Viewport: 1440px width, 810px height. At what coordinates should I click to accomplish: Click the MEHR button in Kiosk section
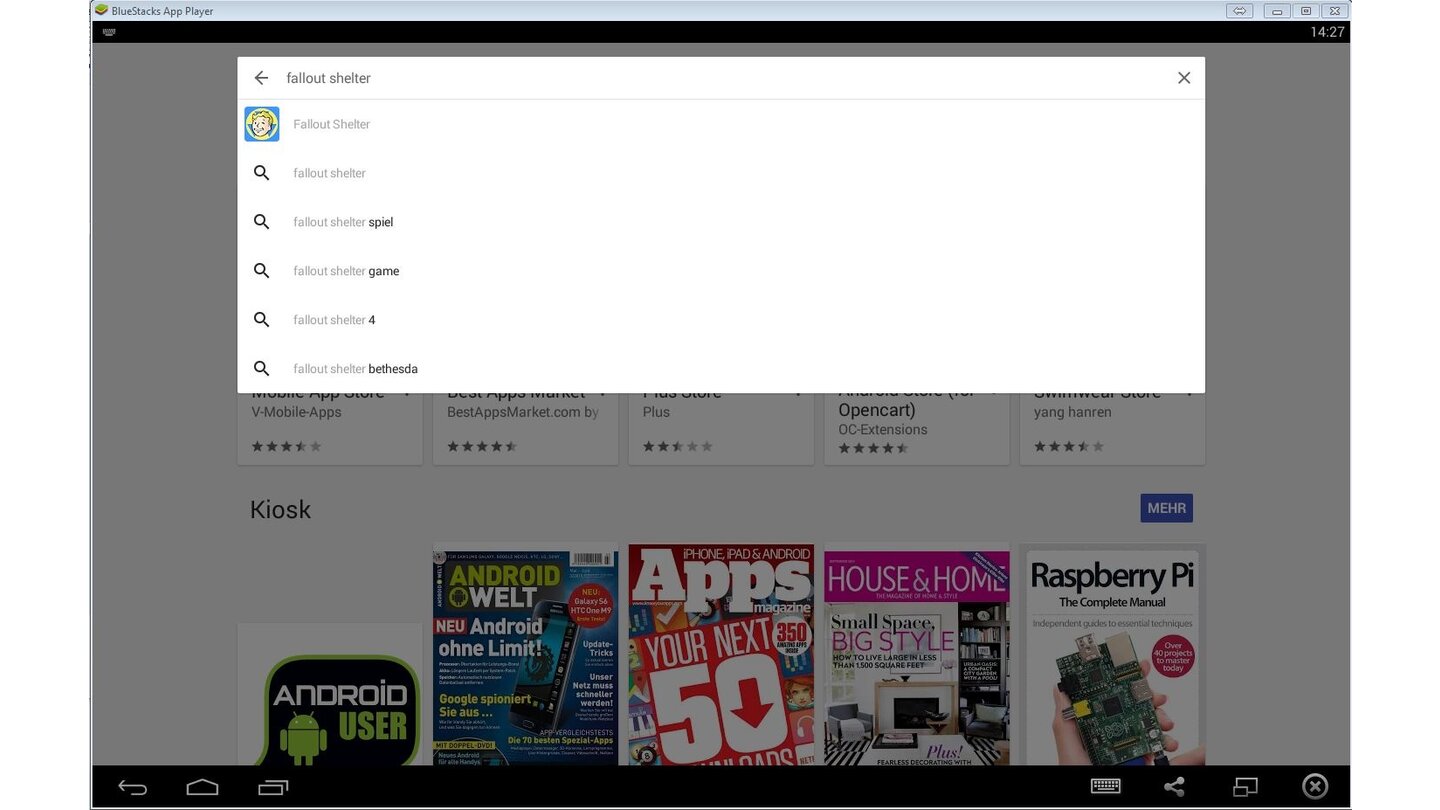(x=1167, y=508)
